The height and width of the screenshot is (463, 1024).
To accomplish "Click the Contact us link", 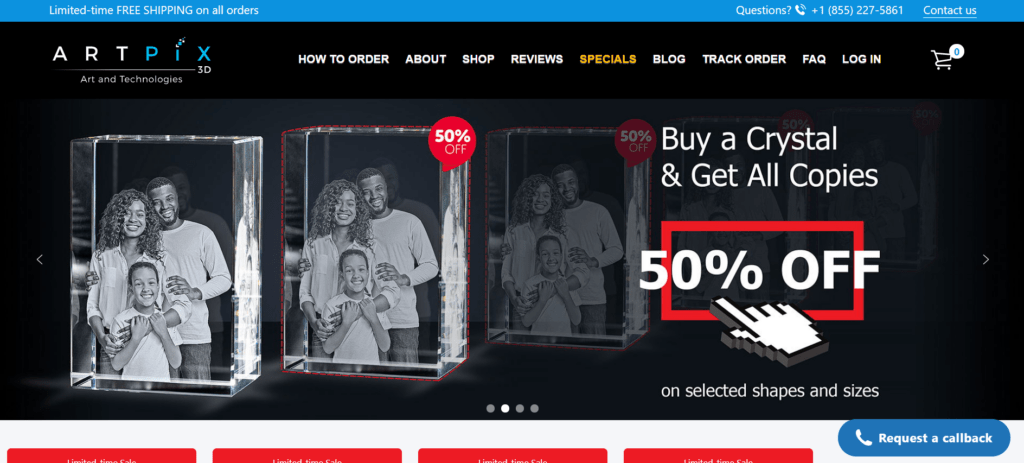I will click(x=950, y=10).
